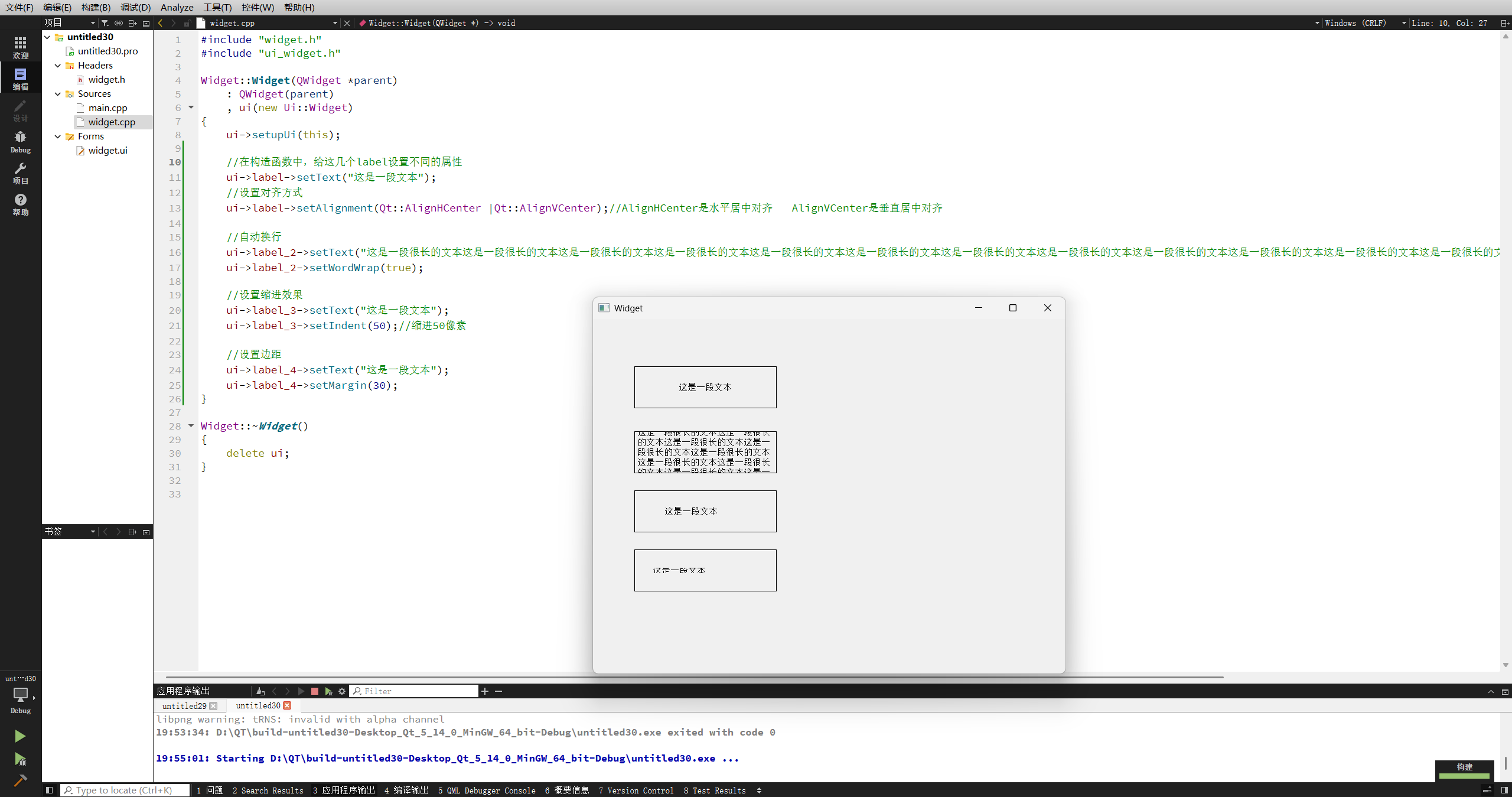1512x797 pixels.
Task: Open Help mode question mark icon
Action: pyautogui.click(x=20, y=204)
